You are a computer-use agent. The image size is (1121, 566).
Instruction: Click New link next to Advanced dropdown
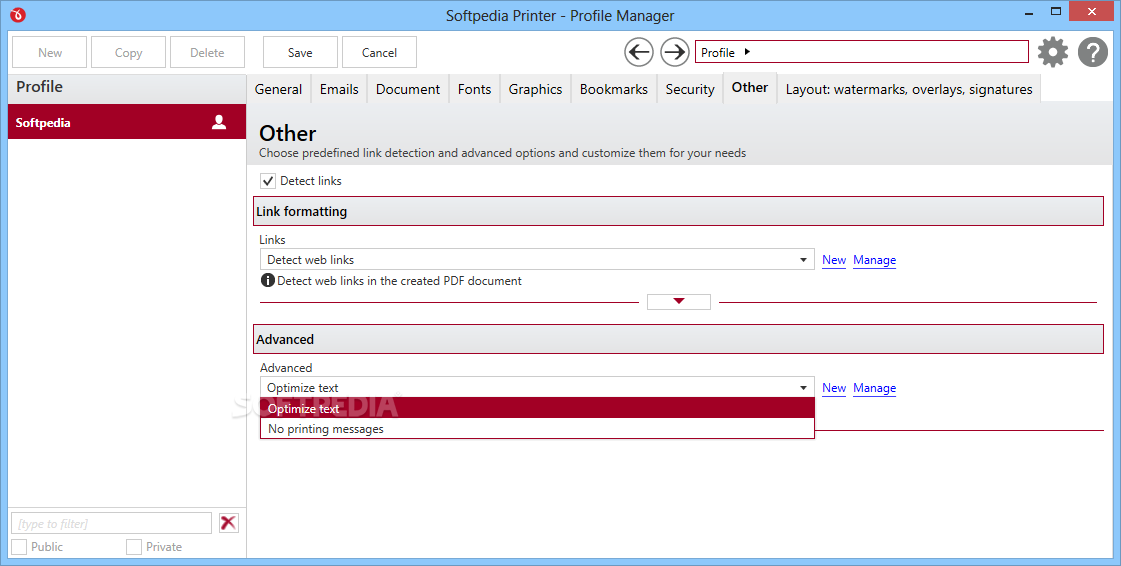(834, 388)
